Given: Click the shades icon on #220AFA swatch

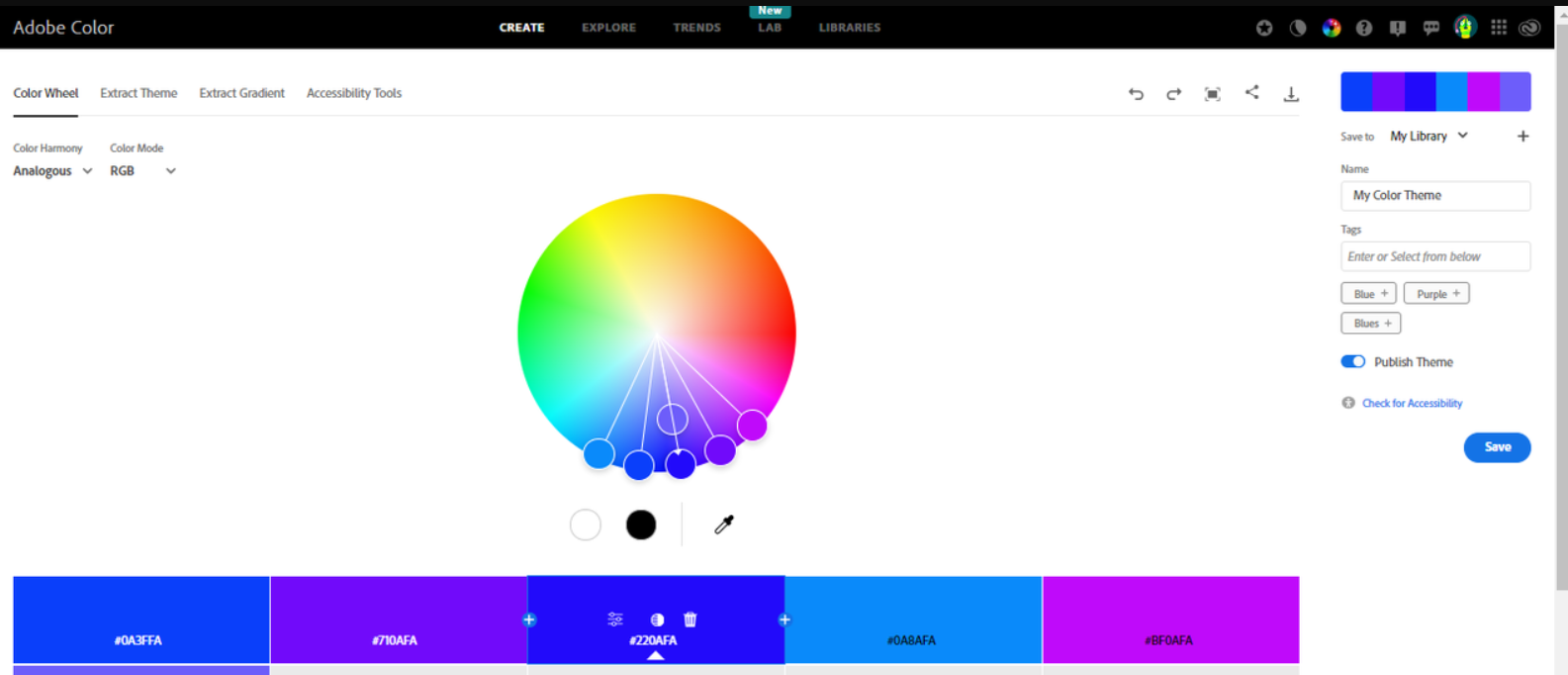Looking at the screenshot, I should click(x=657, y=620).
